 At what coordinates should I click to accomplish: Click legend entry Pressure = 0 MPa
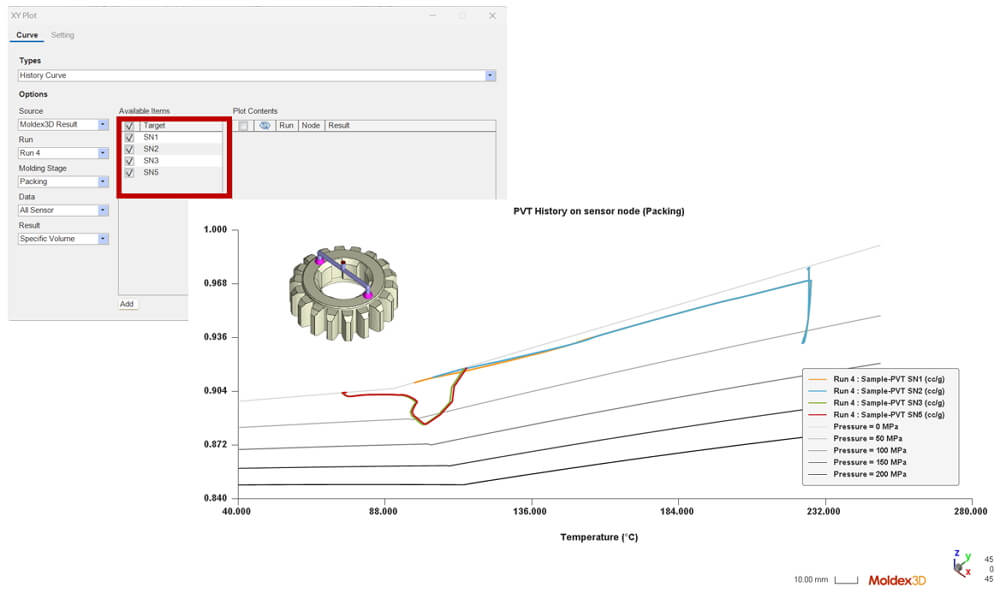(x=865, y=427)
